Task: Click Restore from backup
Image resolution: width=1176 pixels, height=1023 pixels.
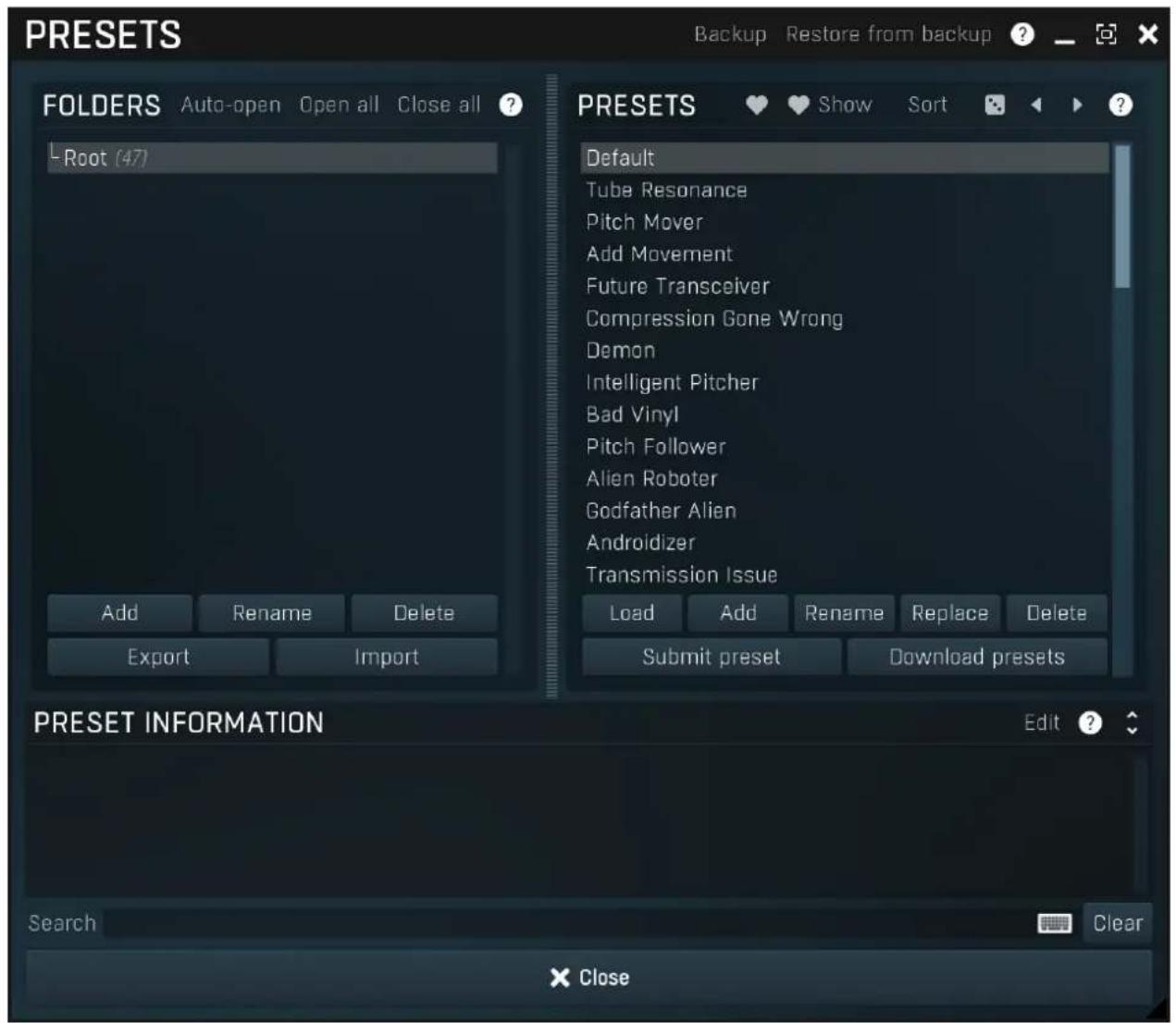Action: tap(888, 34)
